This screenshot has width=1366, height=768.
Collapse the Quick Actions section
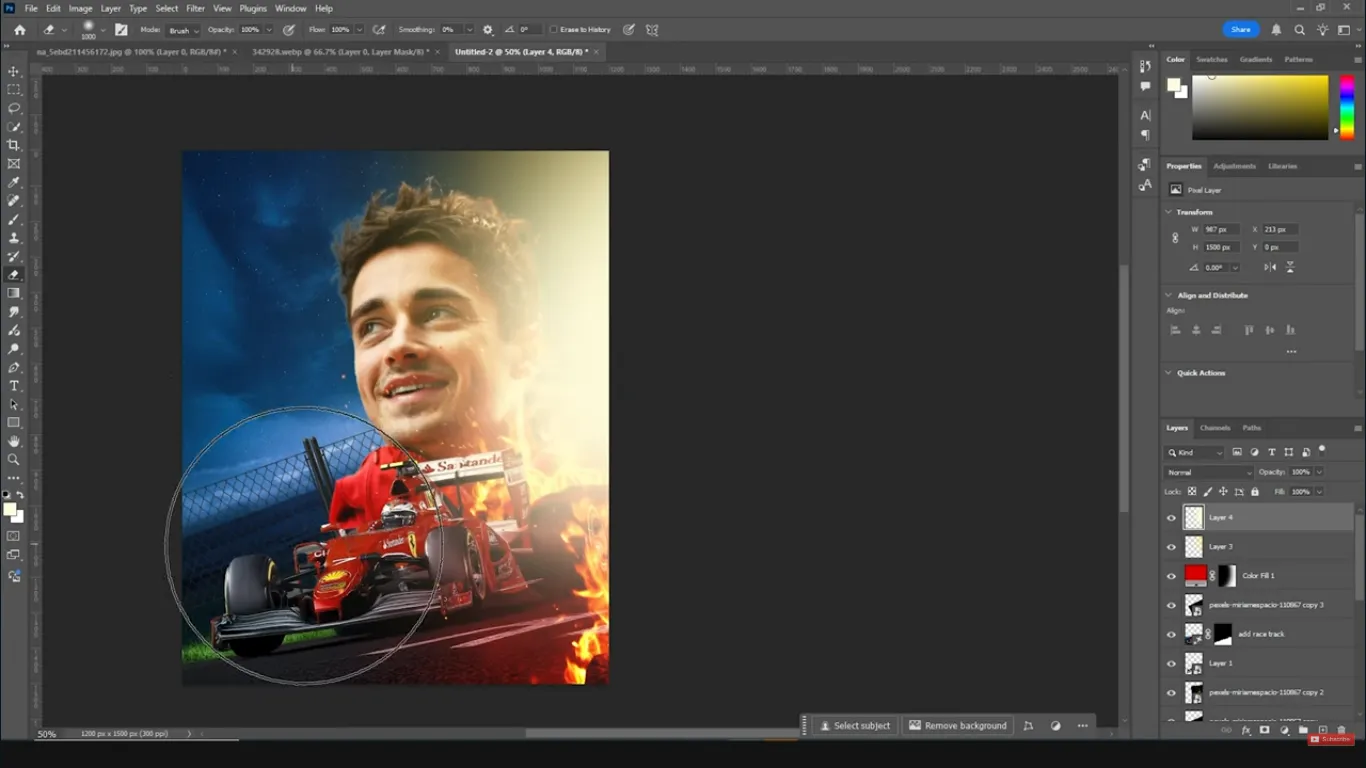point(1169,373)
